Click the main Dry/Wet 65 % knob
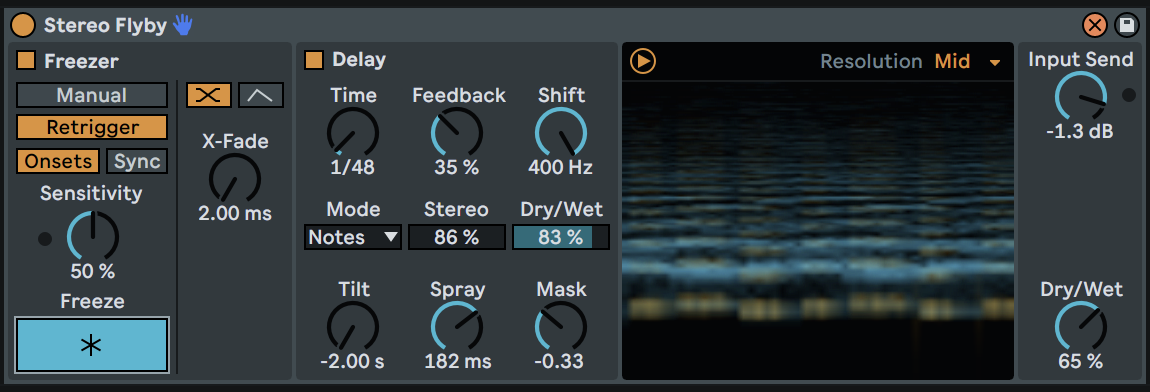Image resolution: width=1150 pixels, height=392 pixels. tap(1081, 327)
